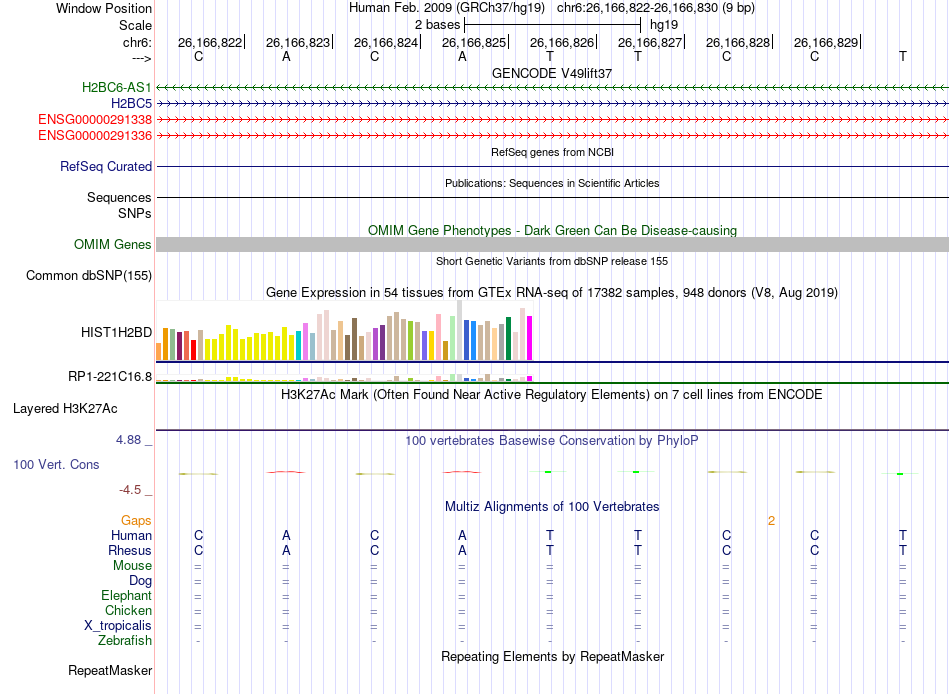Open the RefSeq Curated track label

click(105, 166)
